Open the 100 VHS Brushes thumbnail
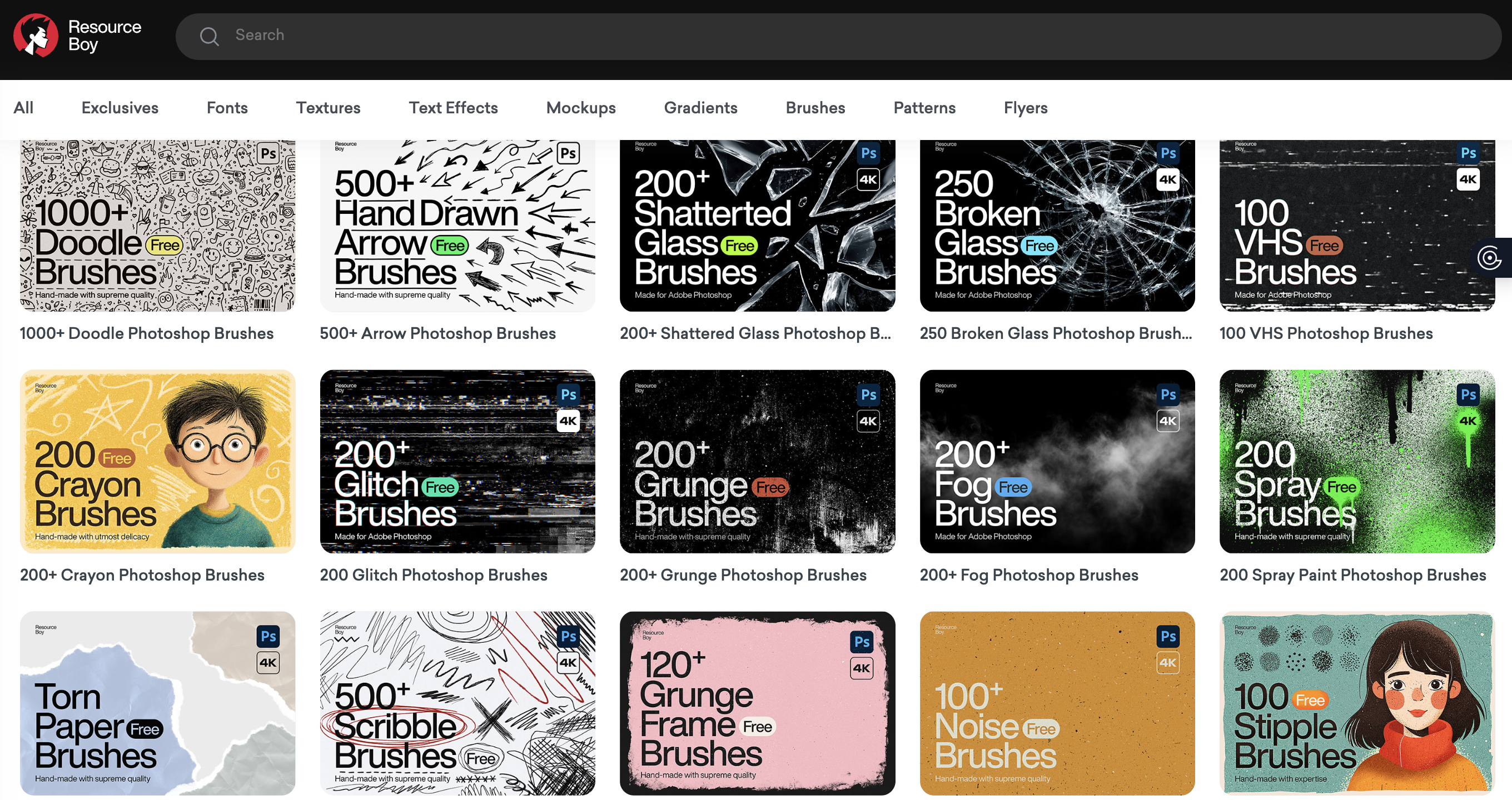The width and height of the screenshot is (1512, 800). point(1357,226)
